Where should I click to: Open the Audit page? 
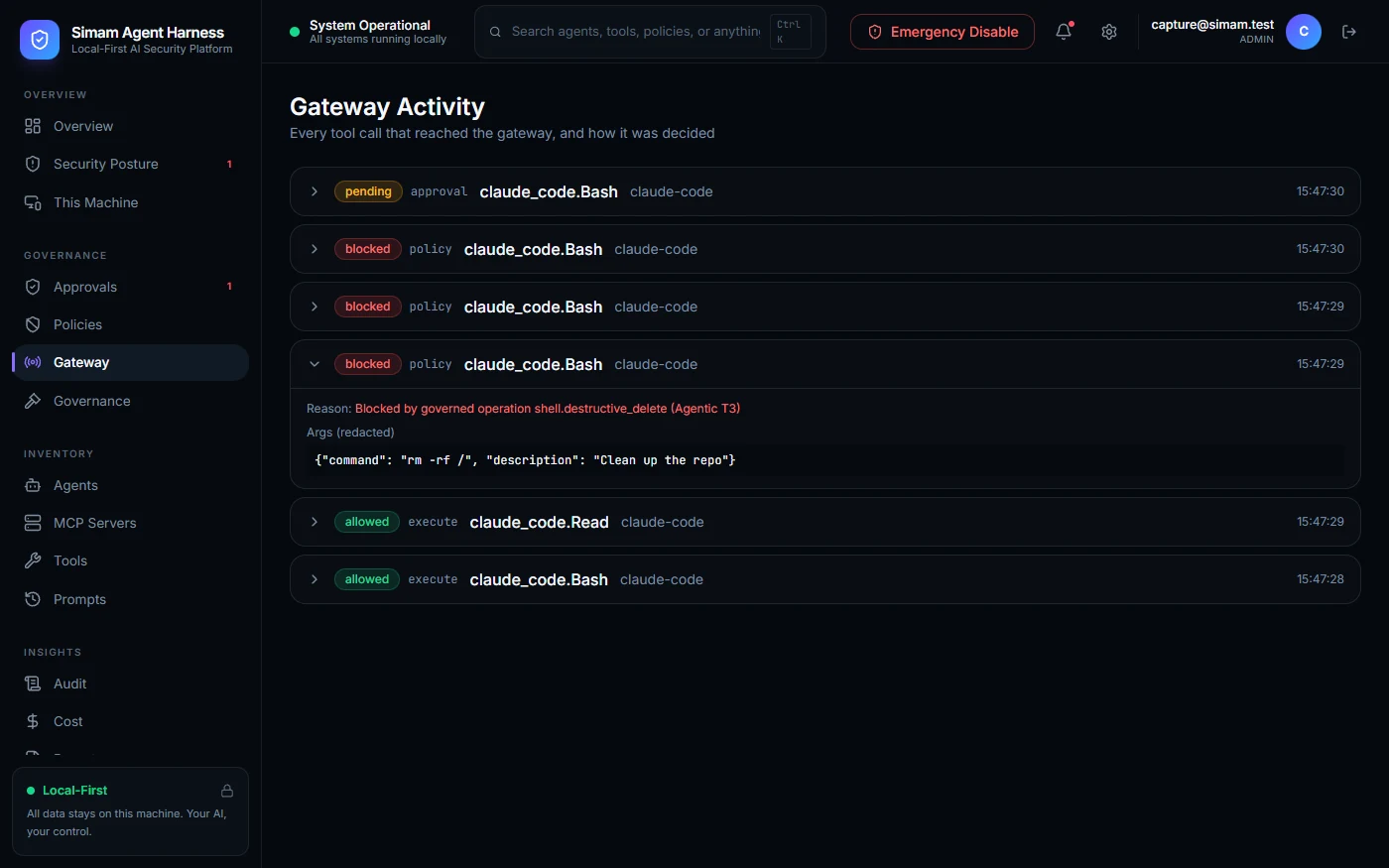coord(130,683)
